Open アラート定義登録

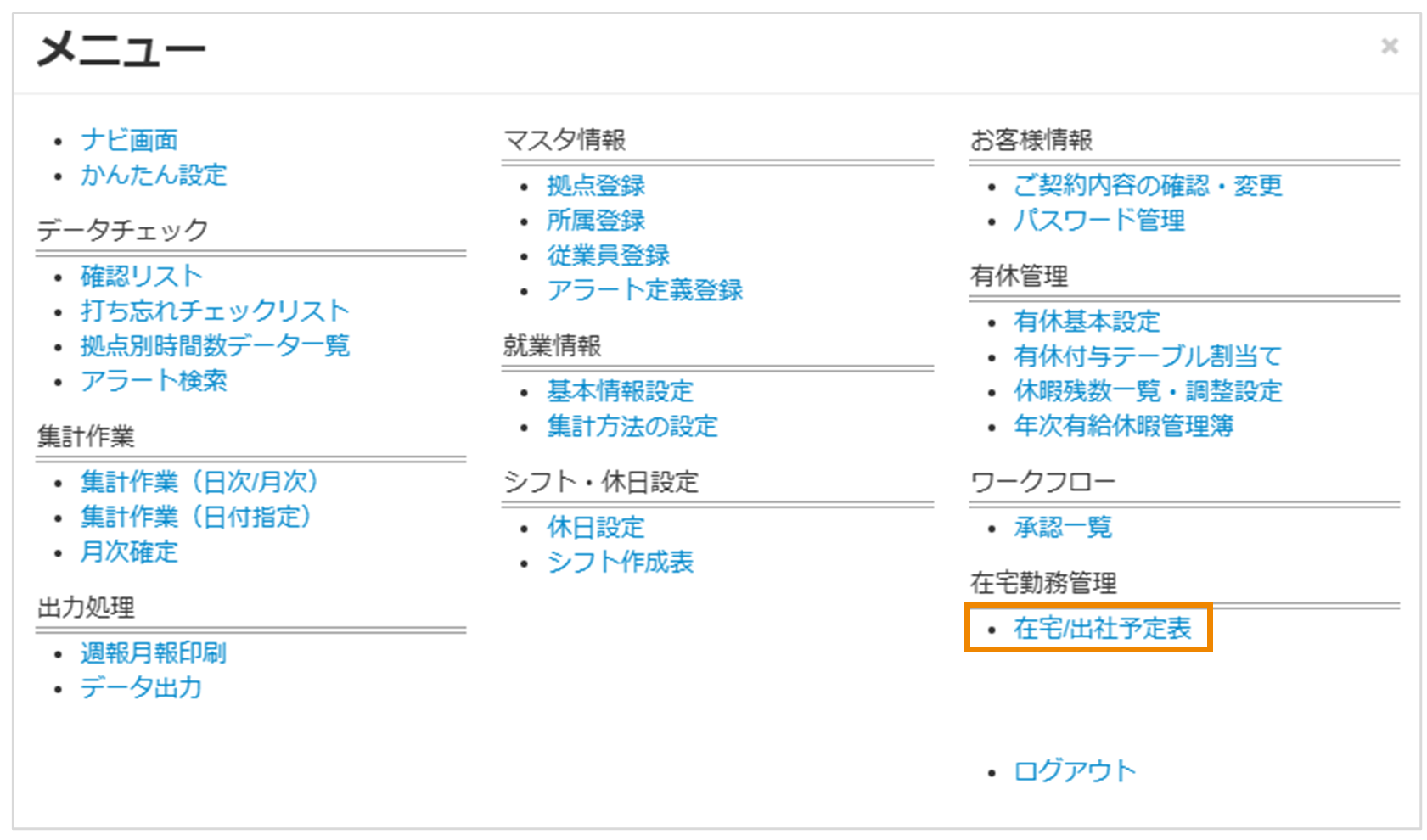click(x=645, y=289)
